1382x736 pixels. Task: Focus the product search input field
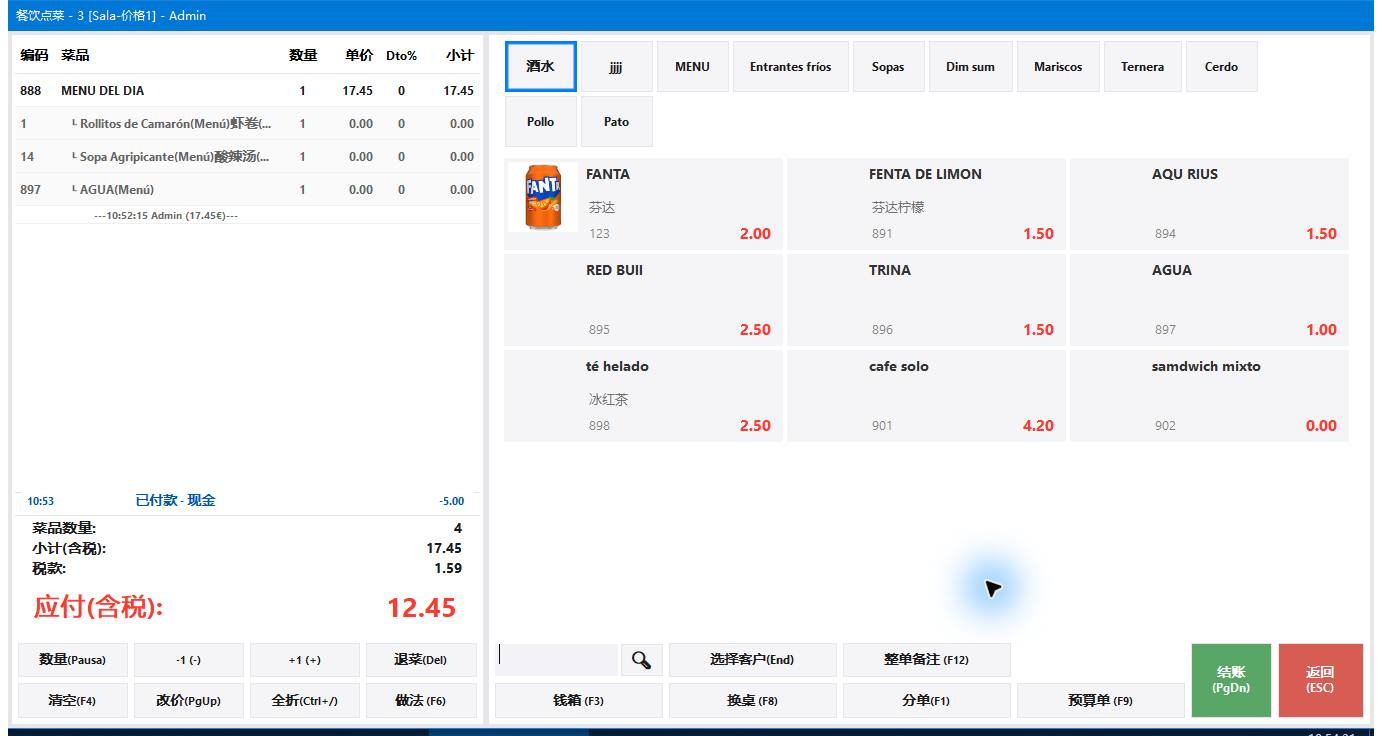pos(557,660)
